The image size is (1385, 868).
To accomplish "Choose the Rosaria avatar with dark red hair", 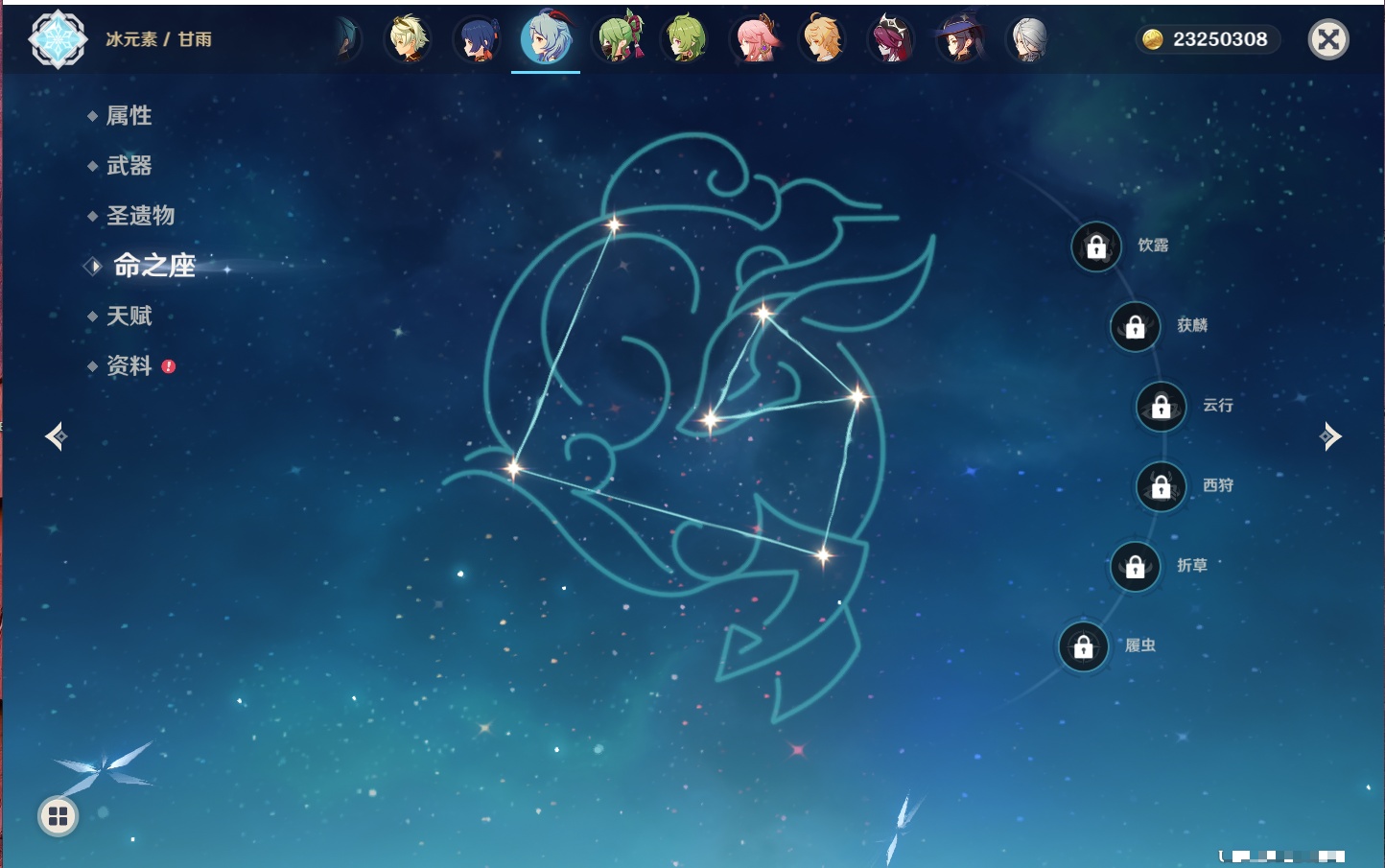I will [x=891, y=39].
